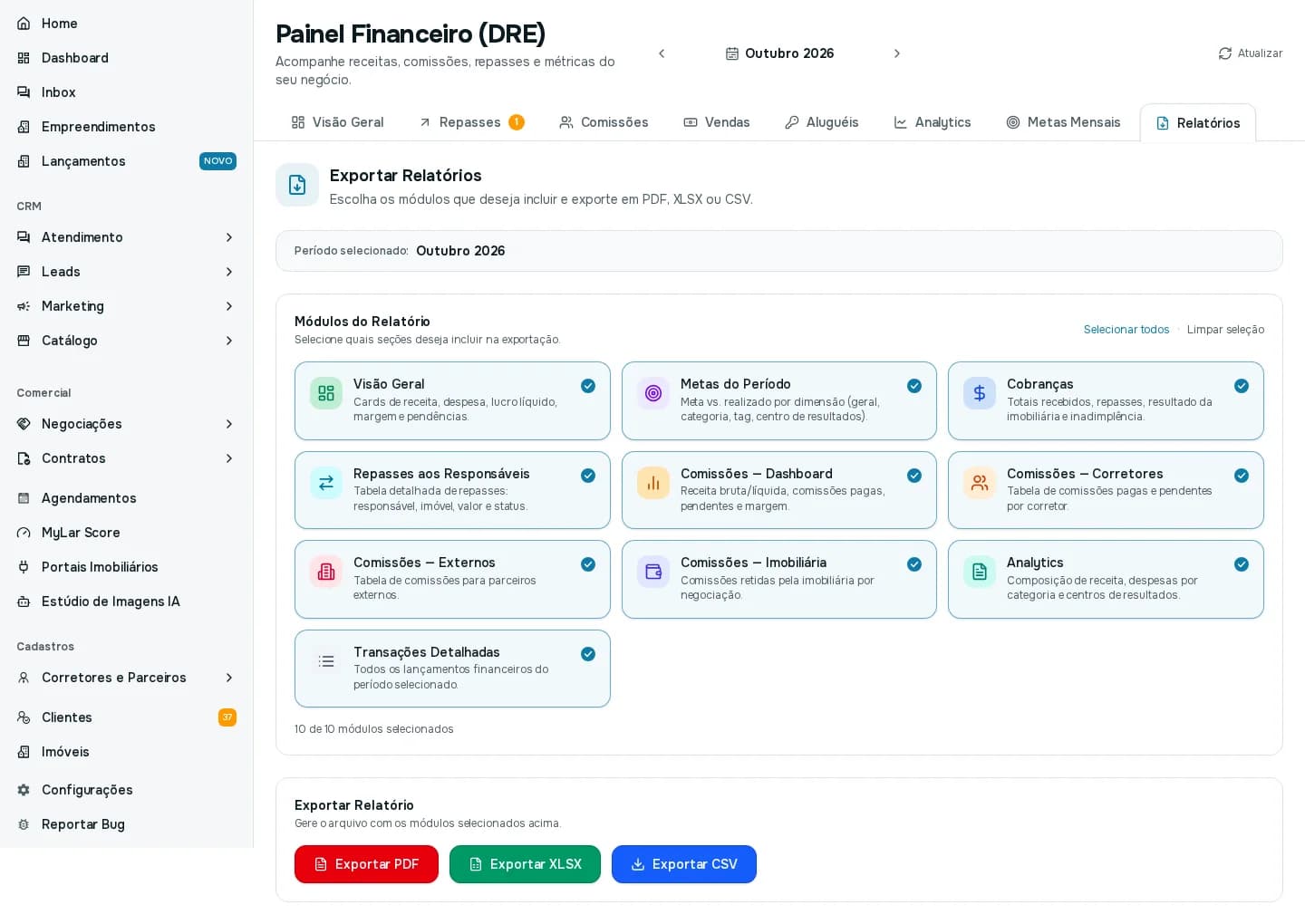Deselect Comissões – Corretores module checkbox
This screenshot has height=924, width=1305.
click(1242, 476)
